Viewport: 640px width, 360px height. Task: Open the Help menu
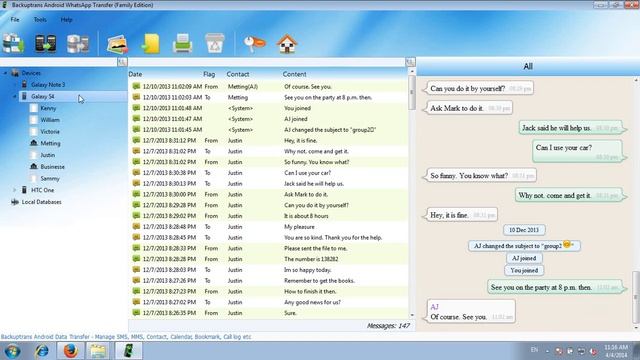tap(67, 20)
